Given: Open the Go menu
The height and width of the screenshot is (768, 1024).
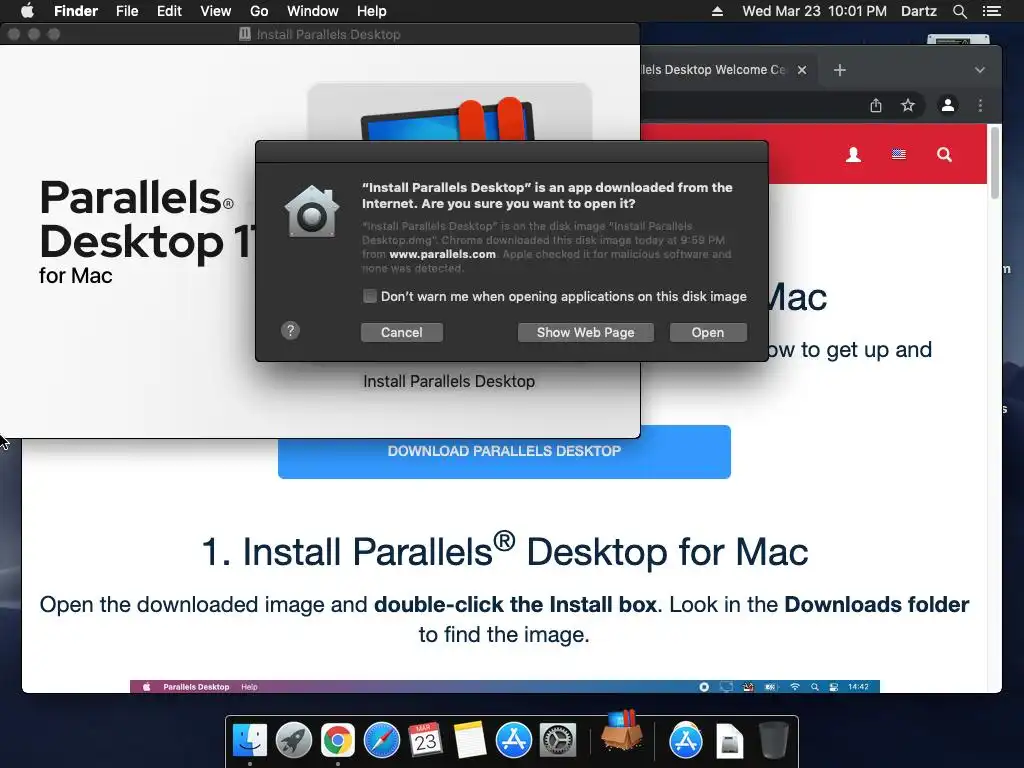Looking at the screenshot, I should click(259, 11).
